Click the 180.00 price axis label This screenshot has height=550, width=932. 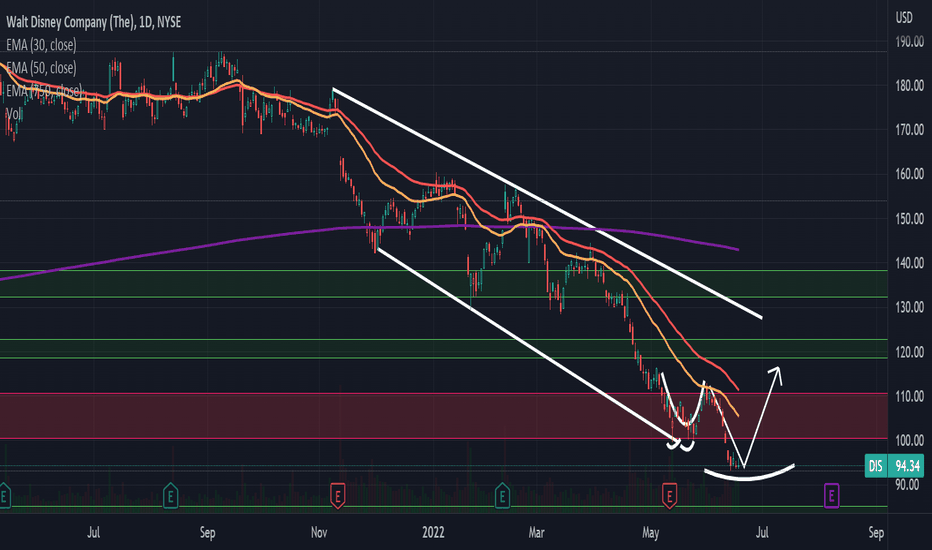pyautogui.click(x=909, y=86)
